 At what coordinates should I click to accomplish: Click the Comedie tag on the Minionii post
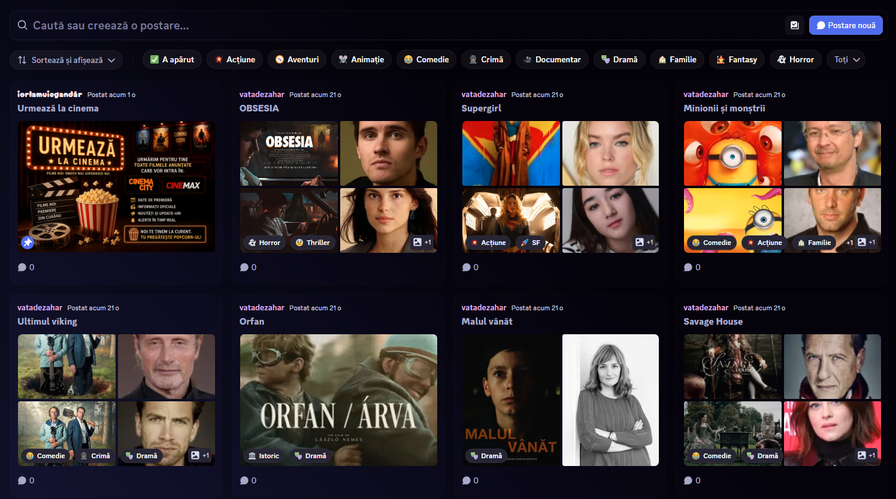point(711,242)
